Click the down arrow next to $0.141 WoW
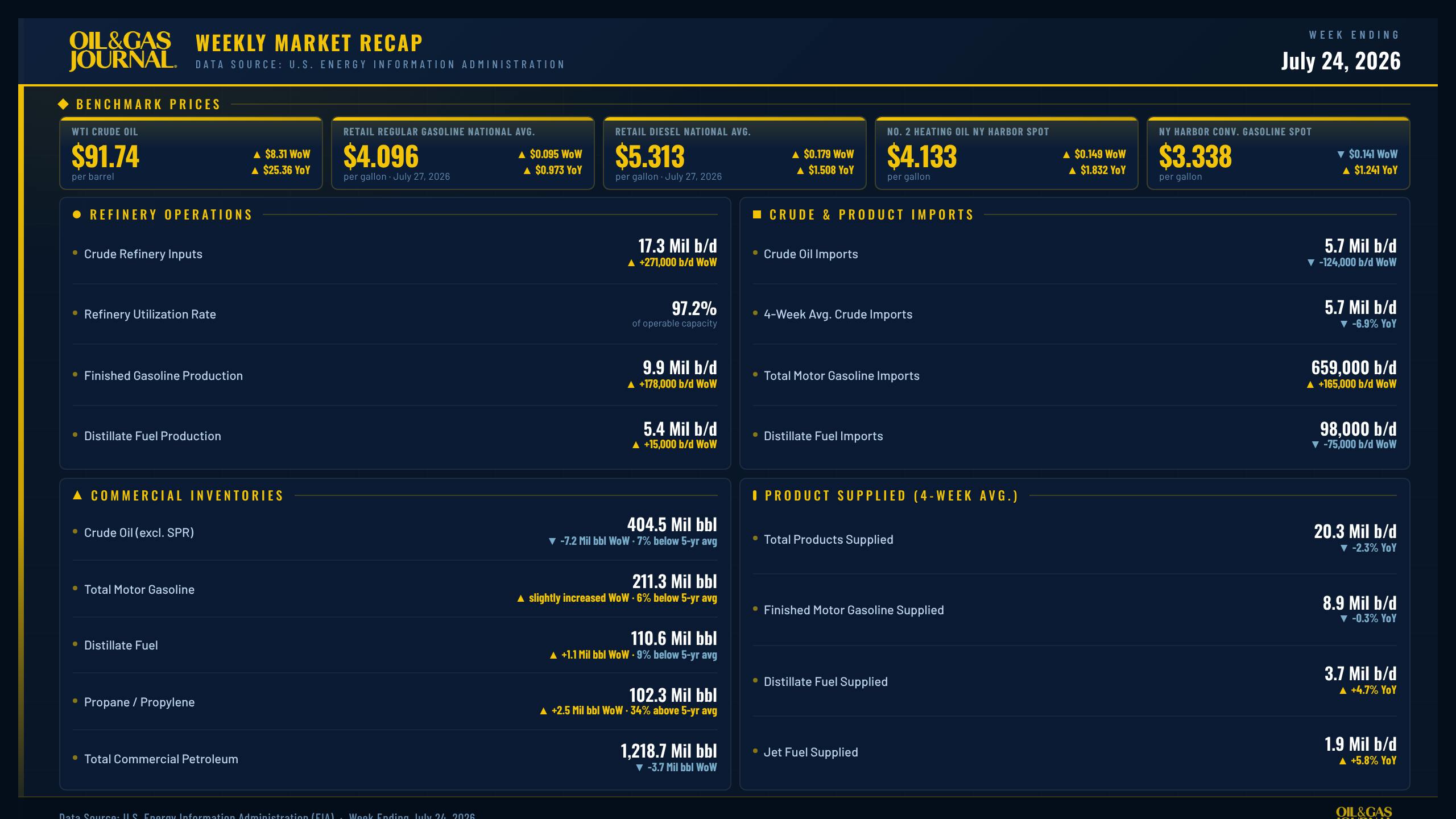This screenshot has height=819, width=1456. click(1341, 155)
